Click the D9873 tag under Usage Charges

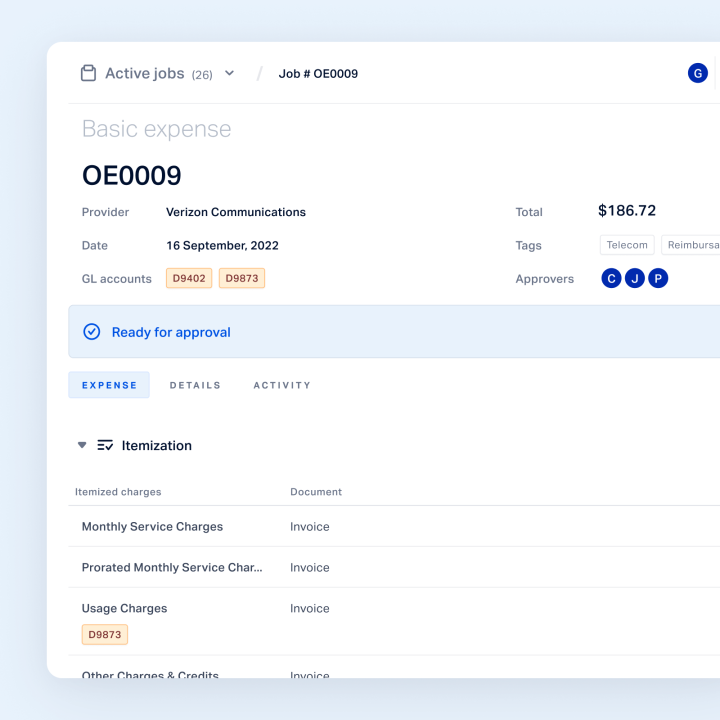click(105, 635)
